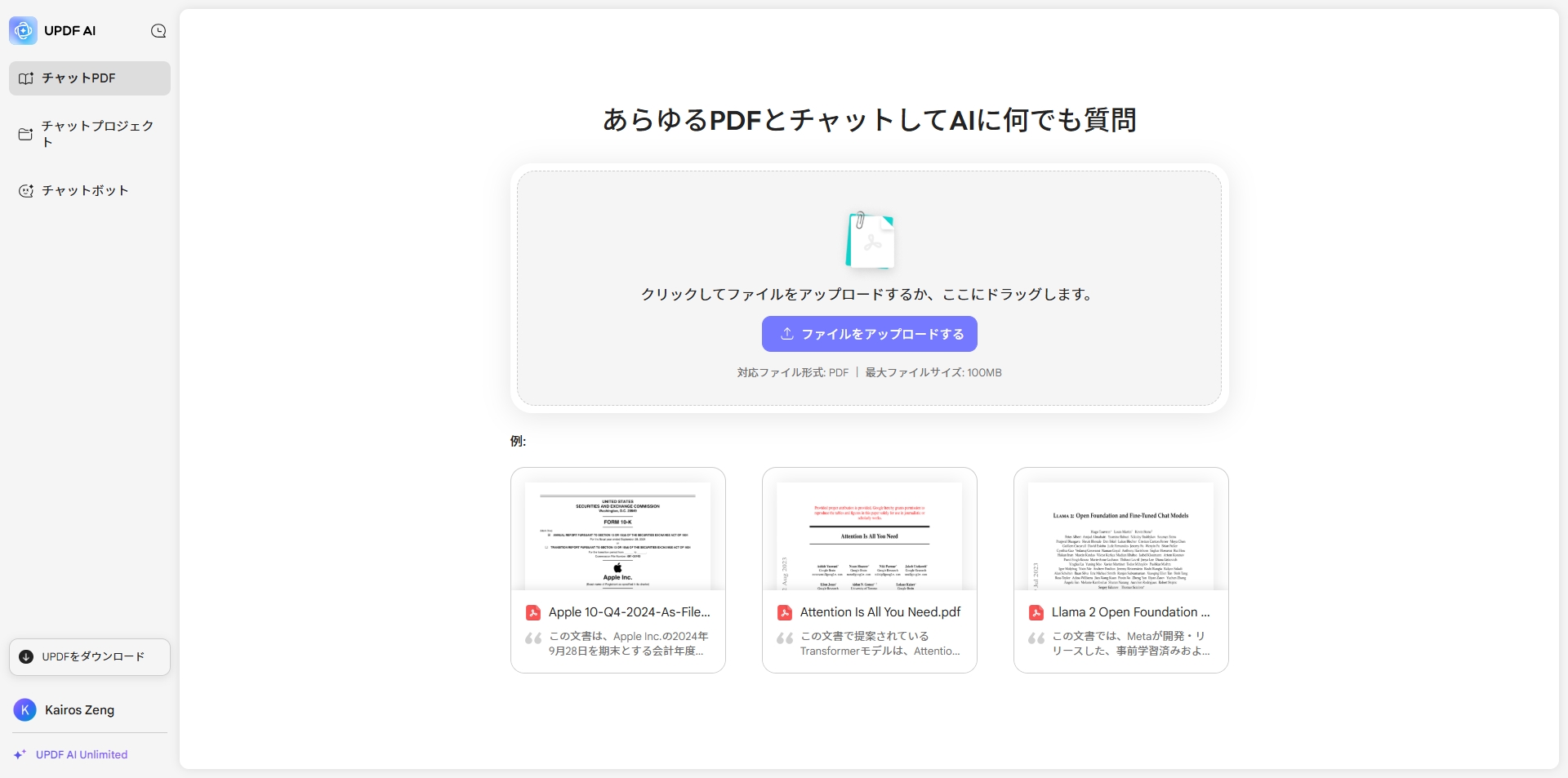Open チャットボット in sidebar
This screenshot has height=778, width=1568.
pyautogui.click(x=90, y=191)
